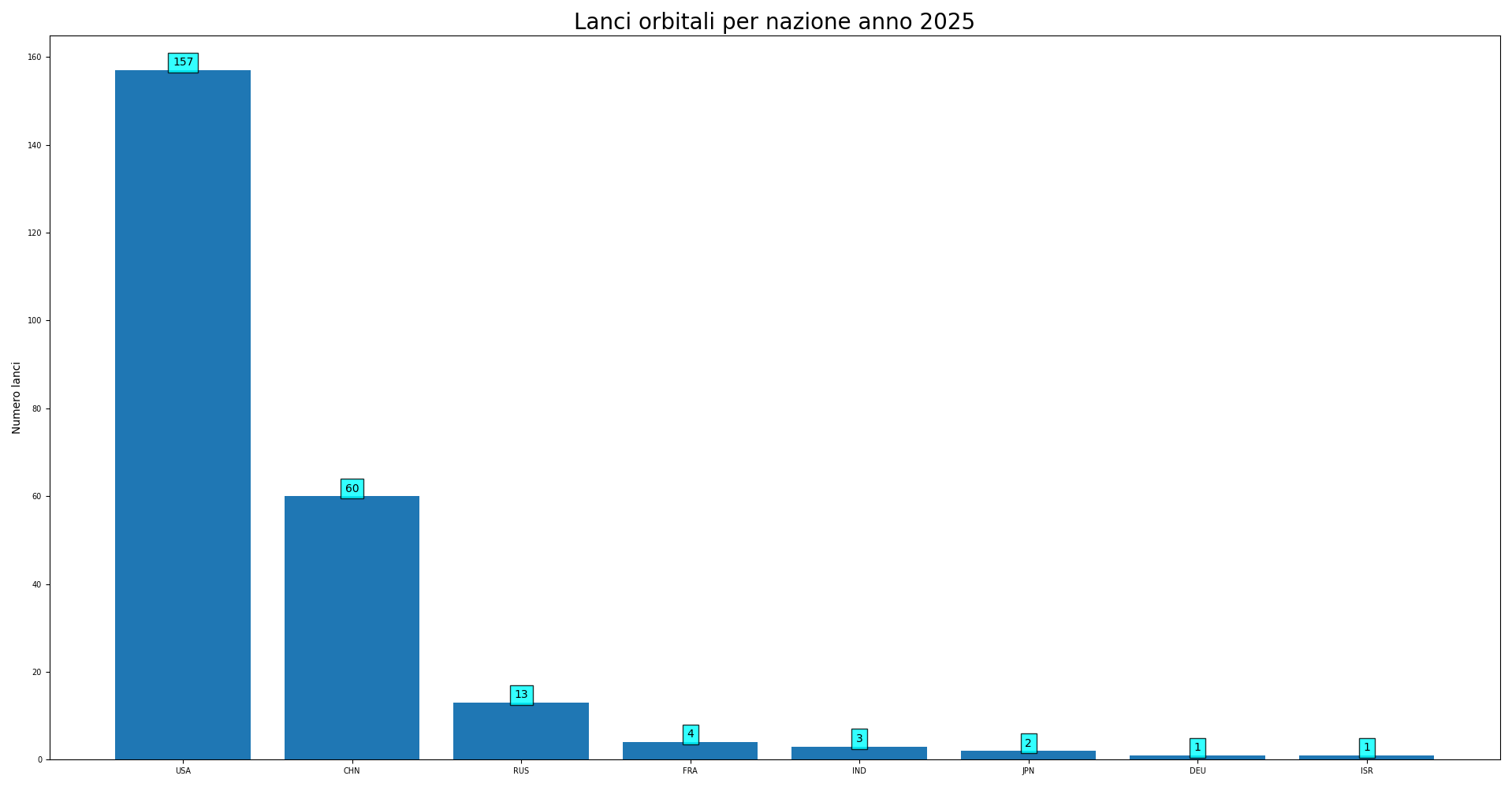Click the '4' value label on FRA
The image size is (1512, 787).
[x=690, y=734]
